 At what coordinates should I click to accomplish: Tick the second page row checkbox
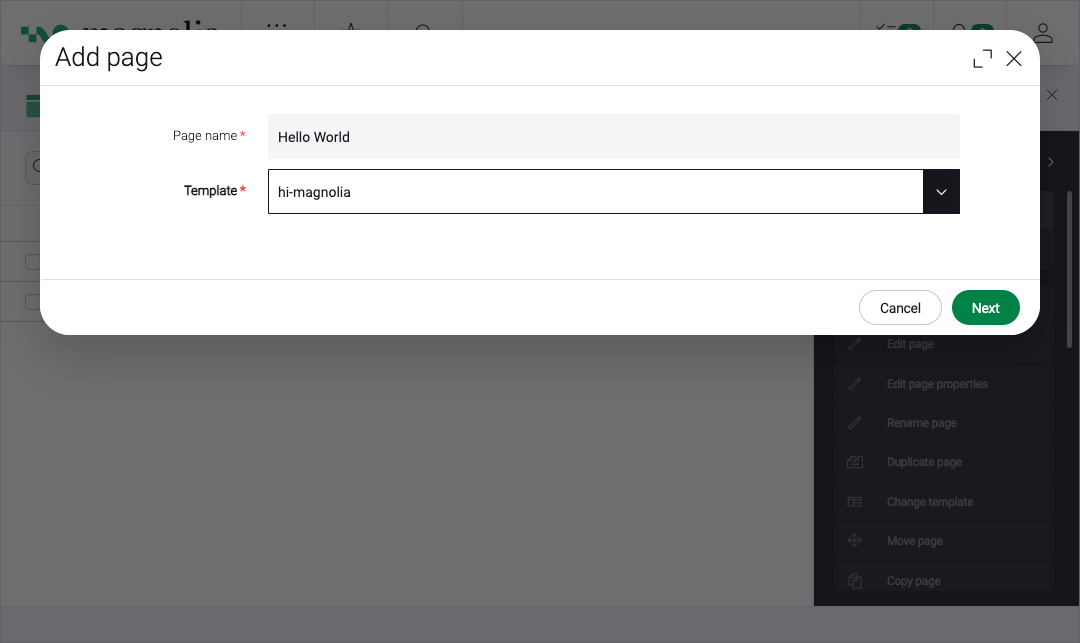pos(32,302)
